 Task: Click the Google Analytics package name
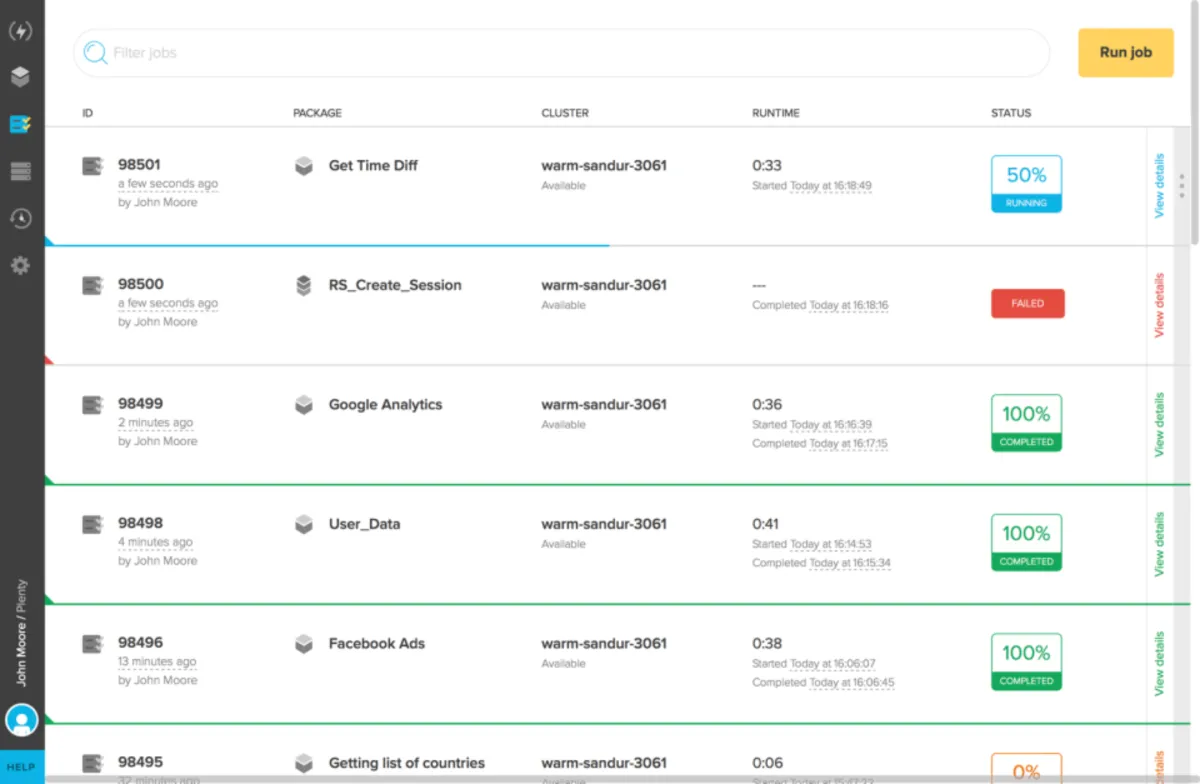coord(385,405)
